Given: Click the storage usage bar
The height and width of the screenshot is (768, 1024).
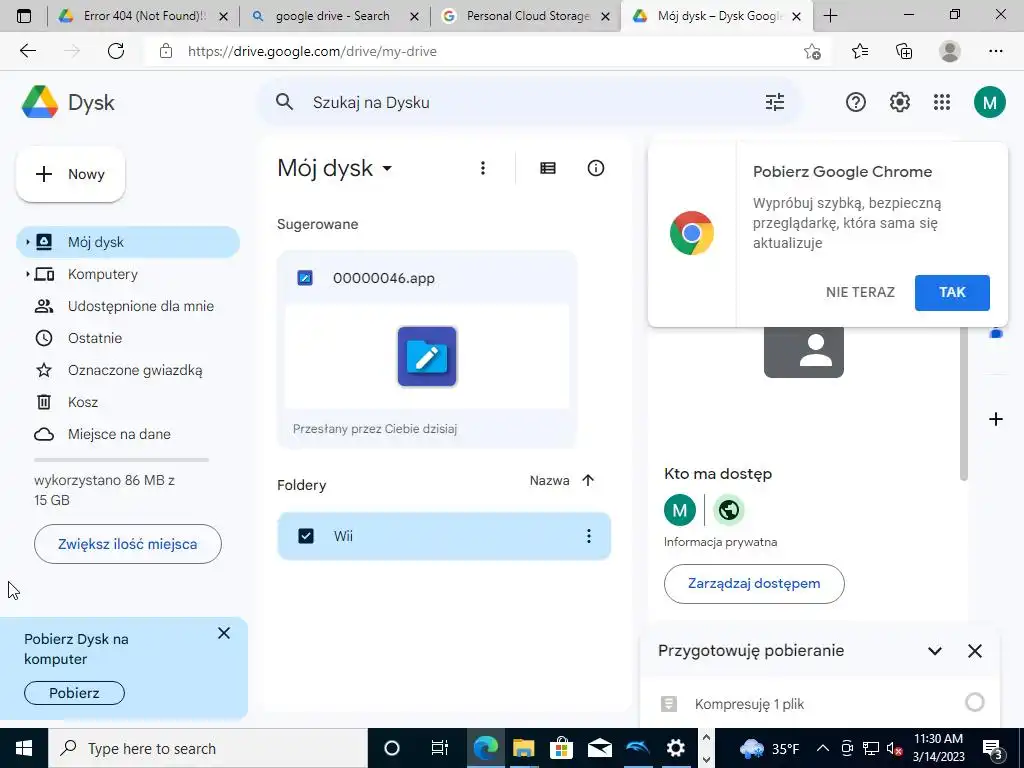Looking at the screenshot, I should click(x=121, y=460).
